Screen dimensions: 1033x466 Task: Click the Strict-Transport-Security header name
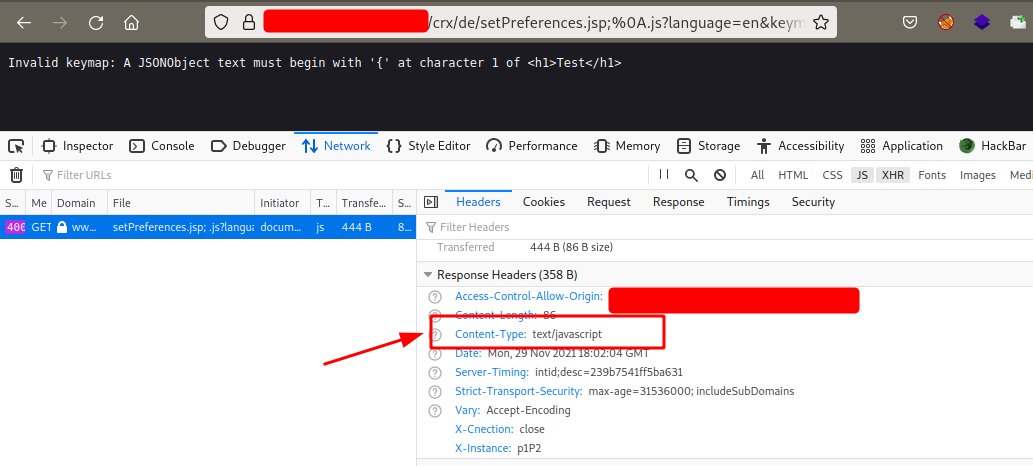point(518,392)
